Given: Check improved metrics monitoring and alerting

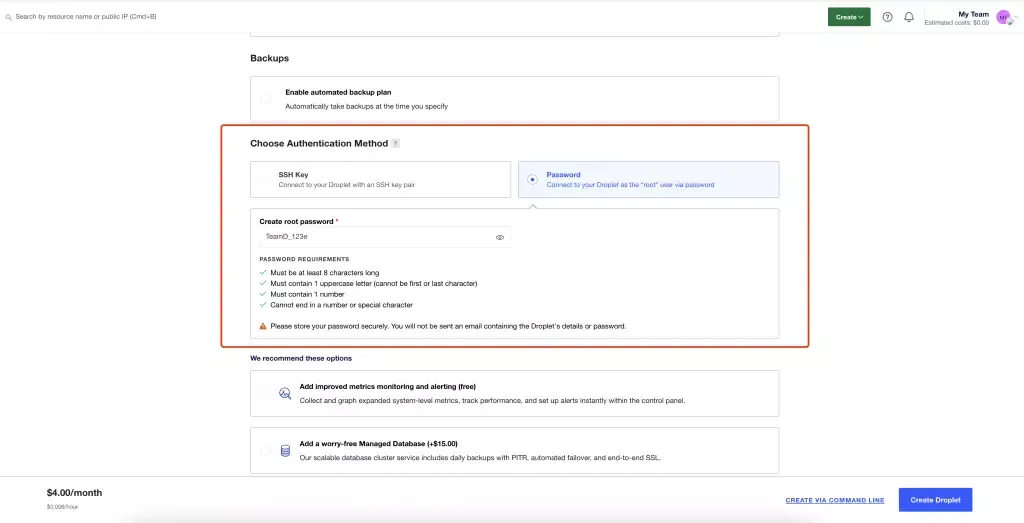Looking at the screenshot, I should (x=266, y=394).
